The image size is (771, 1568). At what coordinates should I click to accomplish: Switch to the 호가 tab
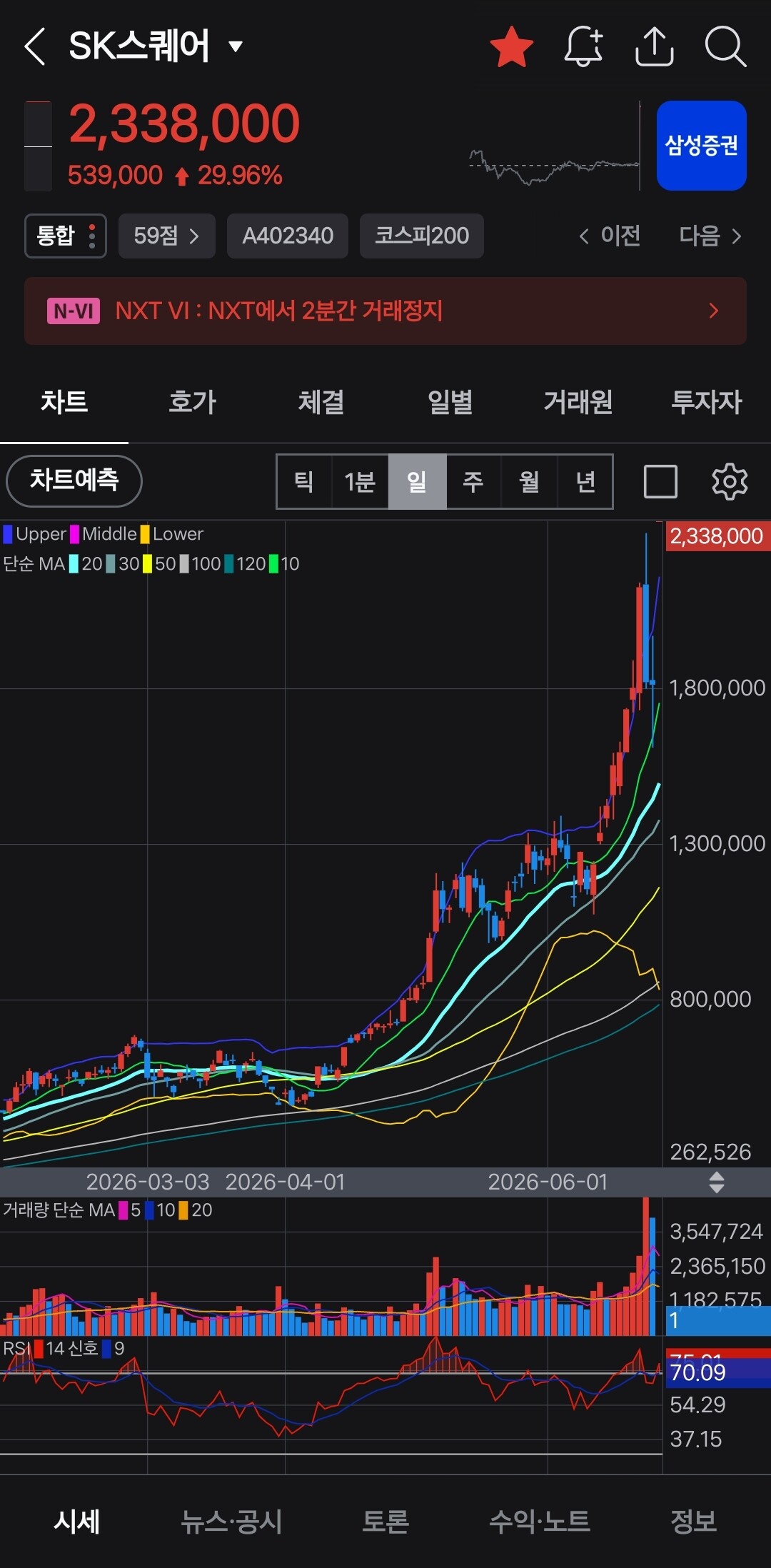(192, 402)
